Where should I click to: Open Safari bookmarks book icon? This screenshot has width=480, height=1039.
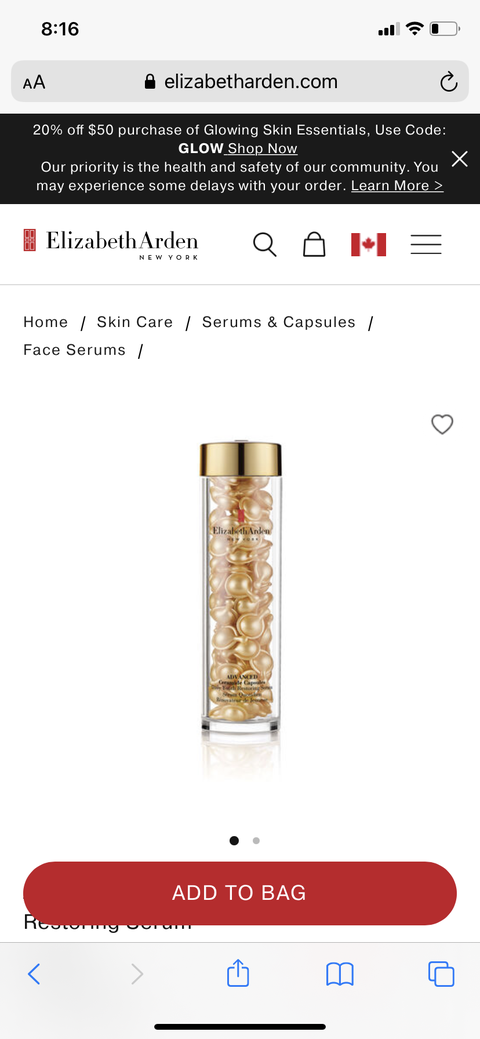pos(340,974)
